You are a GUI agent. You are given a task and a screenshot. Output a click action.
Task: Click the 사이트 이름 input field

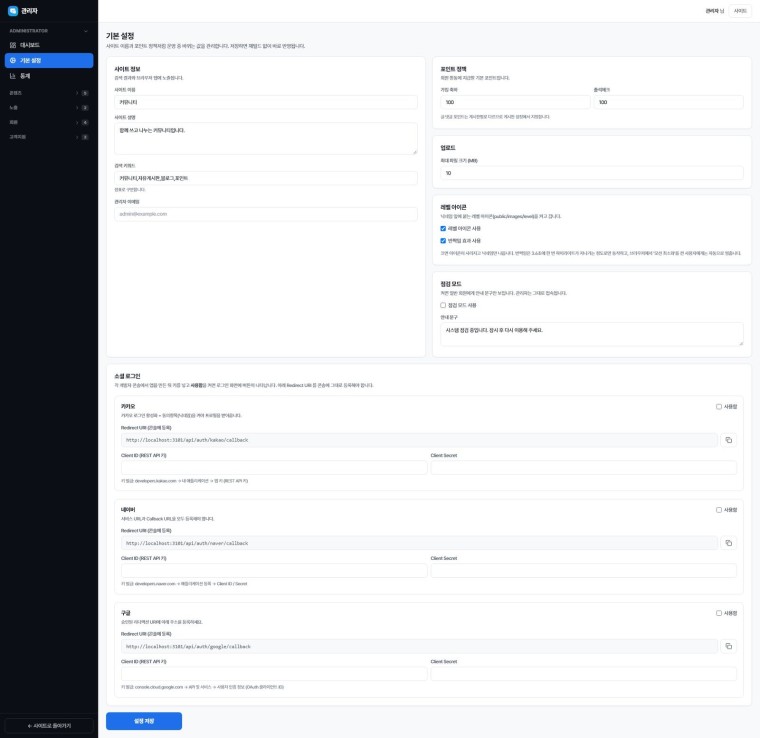tap(266, 102)
